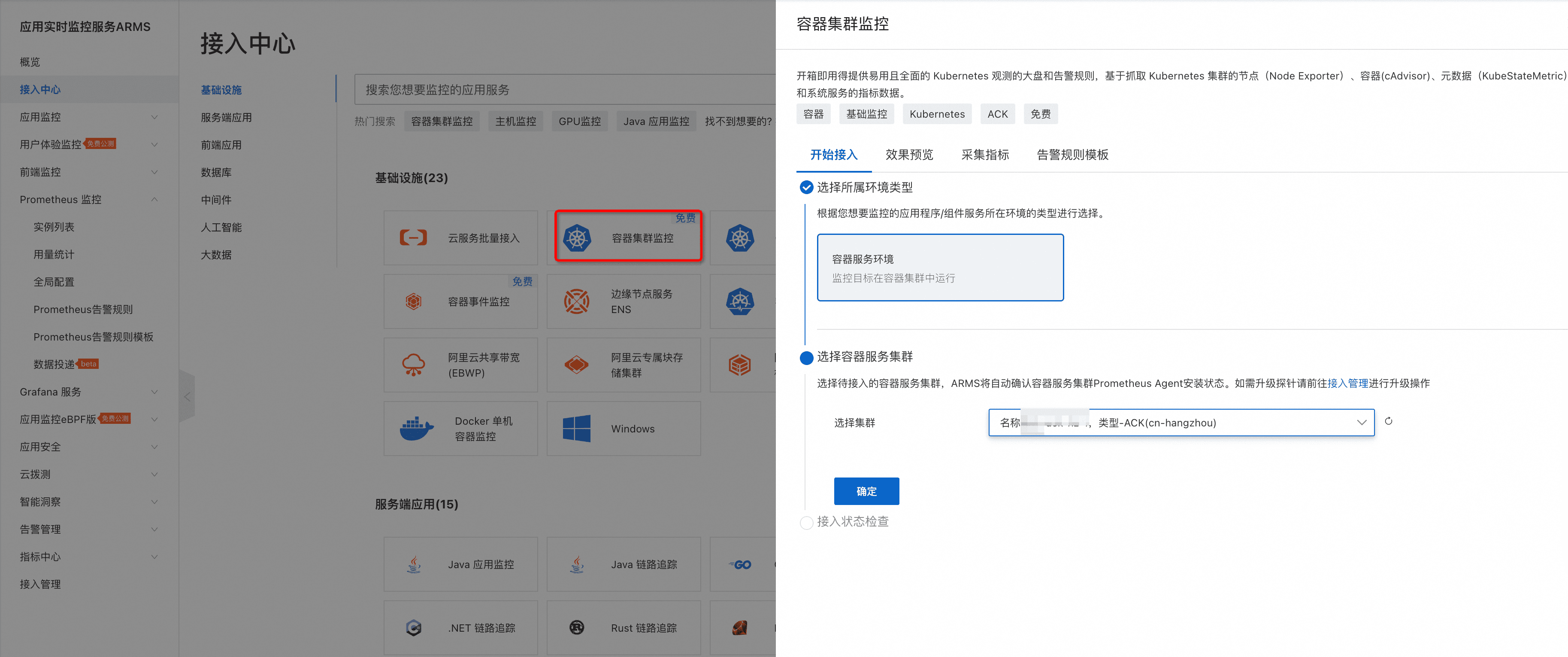
Task: Select the 接入状态检查 step circle
Action: point(806,523)
